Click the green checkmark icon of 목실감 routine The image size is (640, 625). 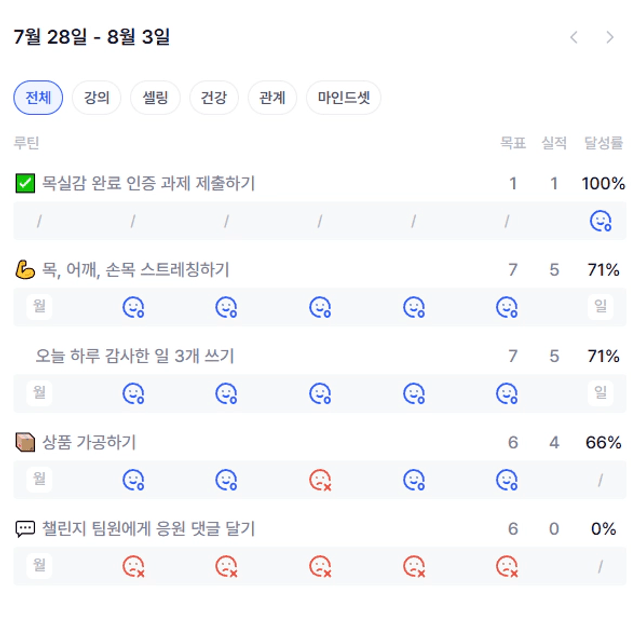click(x=25, y=183)
